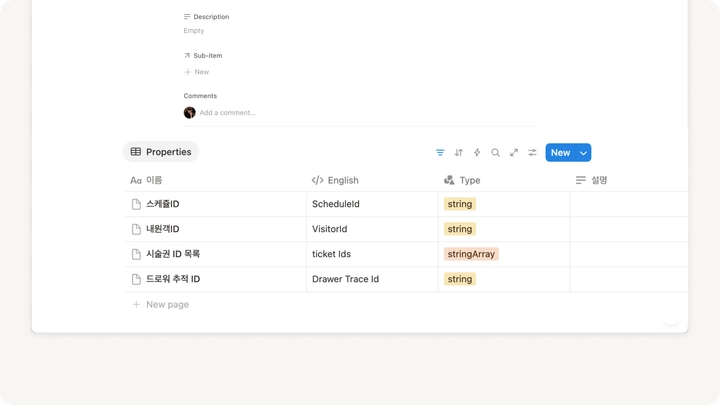Open the 스케줄ID page row
The image size is (720, 405).
pos(163,204)
